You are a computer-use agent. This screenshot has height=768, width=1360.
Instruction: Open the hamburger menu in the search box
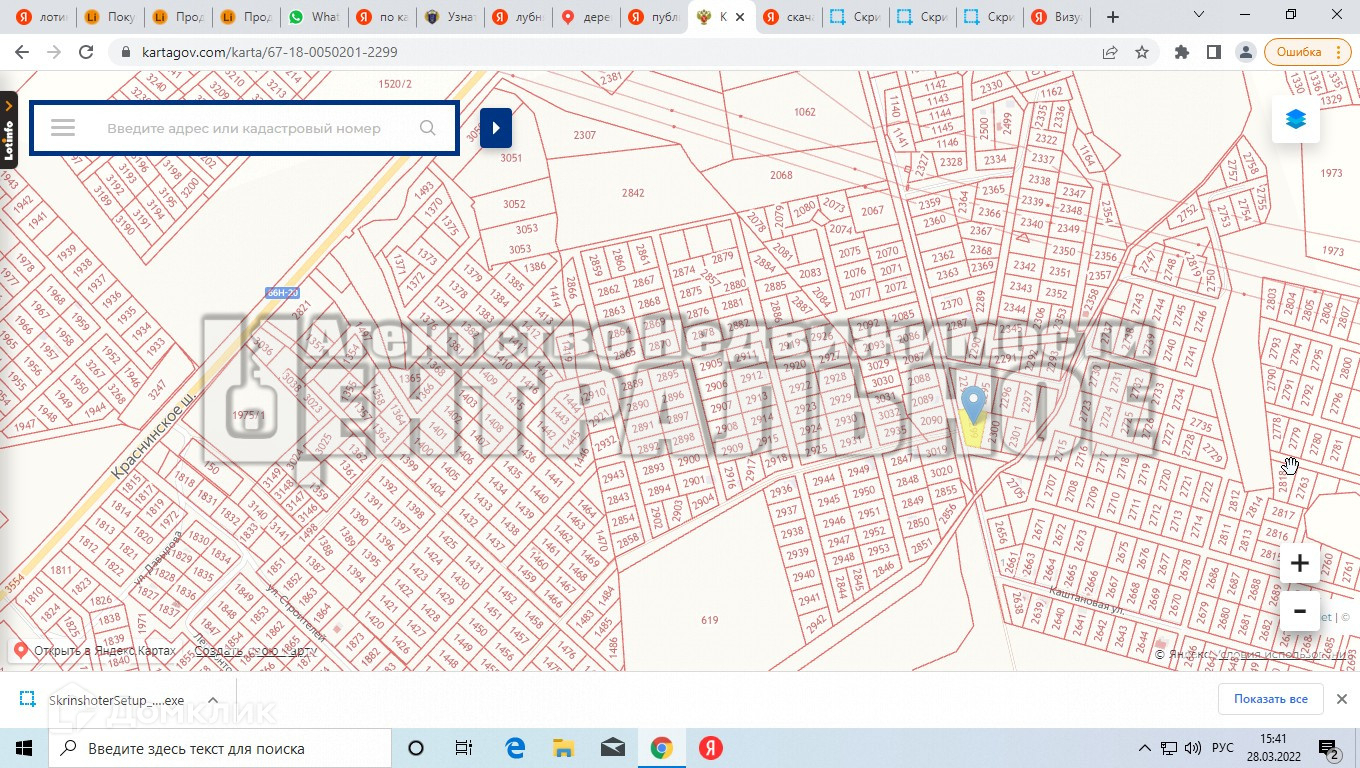pos(63,128)
